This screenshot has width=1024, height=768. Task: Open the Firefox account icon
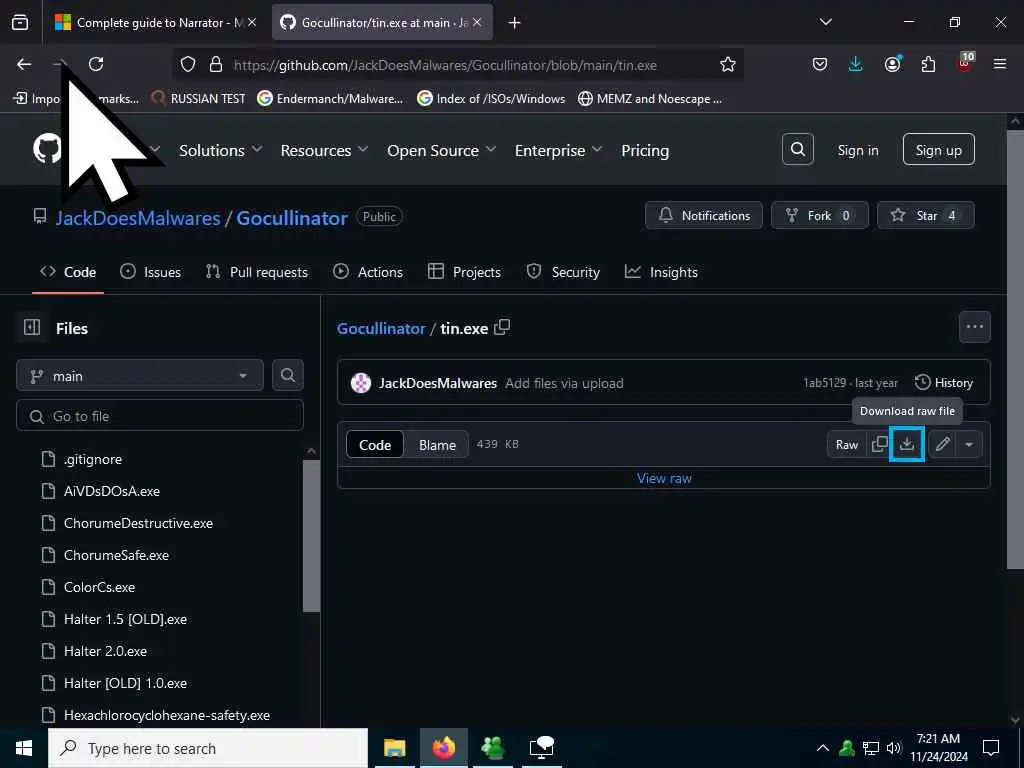(x=892, y=64)
